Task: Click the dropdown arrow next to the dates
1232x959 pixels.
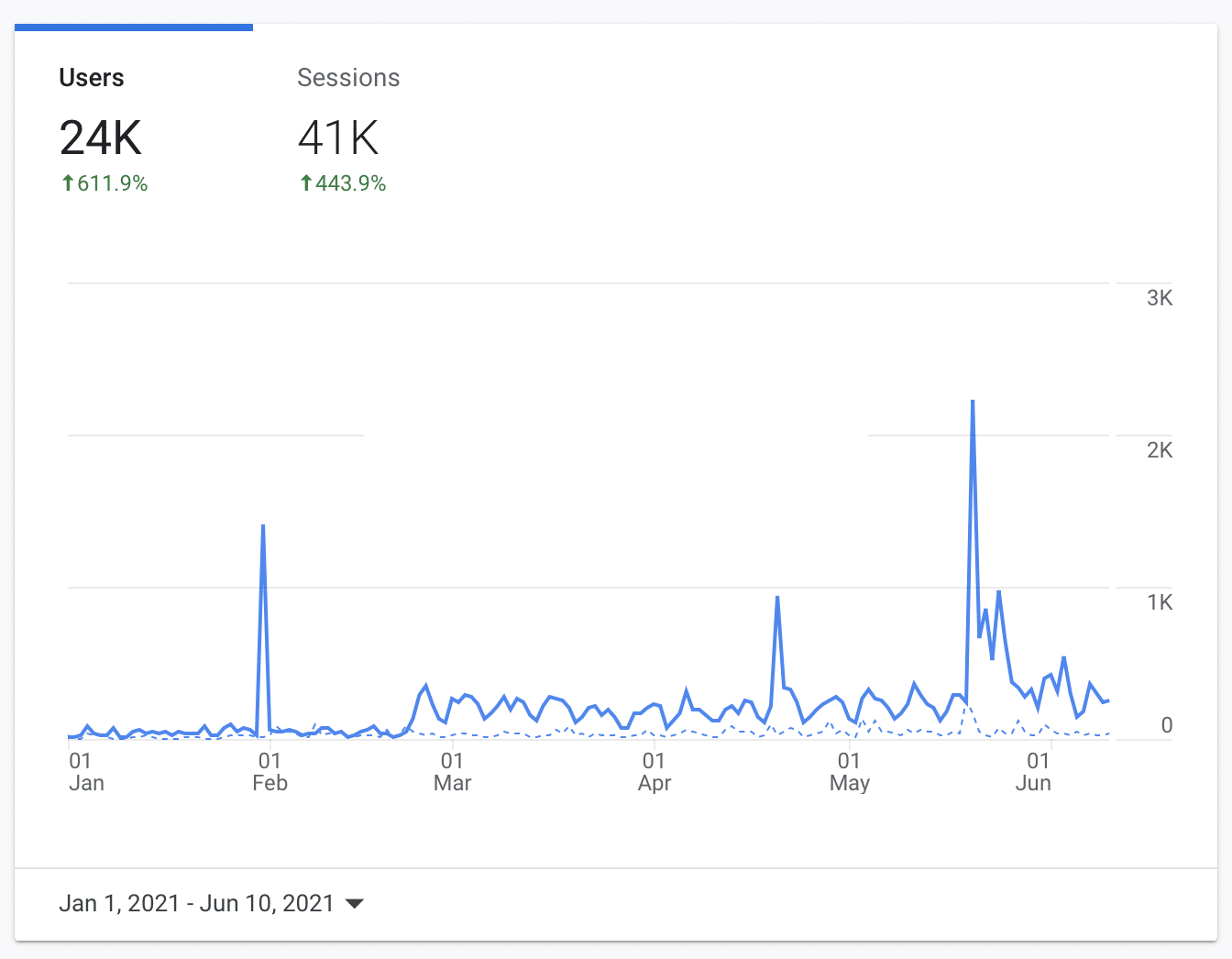Action: 356,903
